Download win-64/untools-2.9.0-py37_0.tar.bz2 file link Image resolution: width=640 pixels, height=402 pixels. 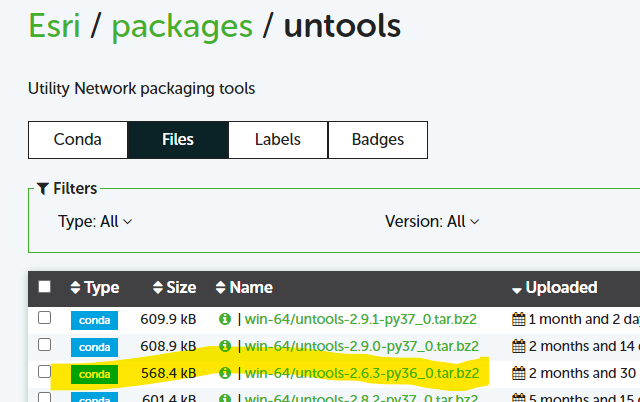(x=360, y=346)
